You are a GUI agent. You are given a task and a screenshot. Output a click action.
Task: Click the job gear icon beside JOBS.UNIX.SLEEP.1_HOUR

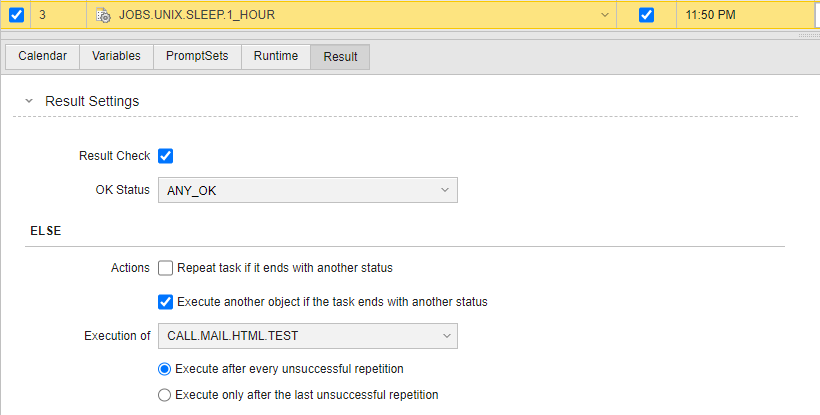[103, 15]
